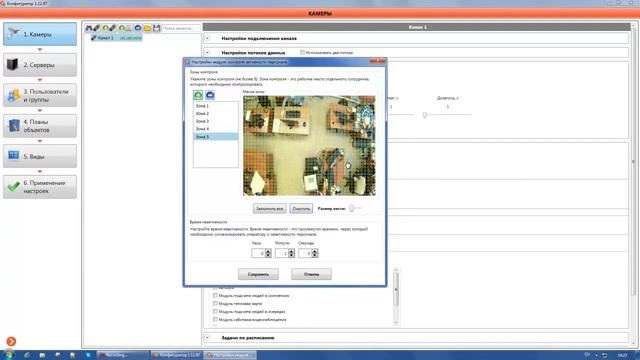Click the minutes value field
Screen dimensions: 640x360
[282, 253]
